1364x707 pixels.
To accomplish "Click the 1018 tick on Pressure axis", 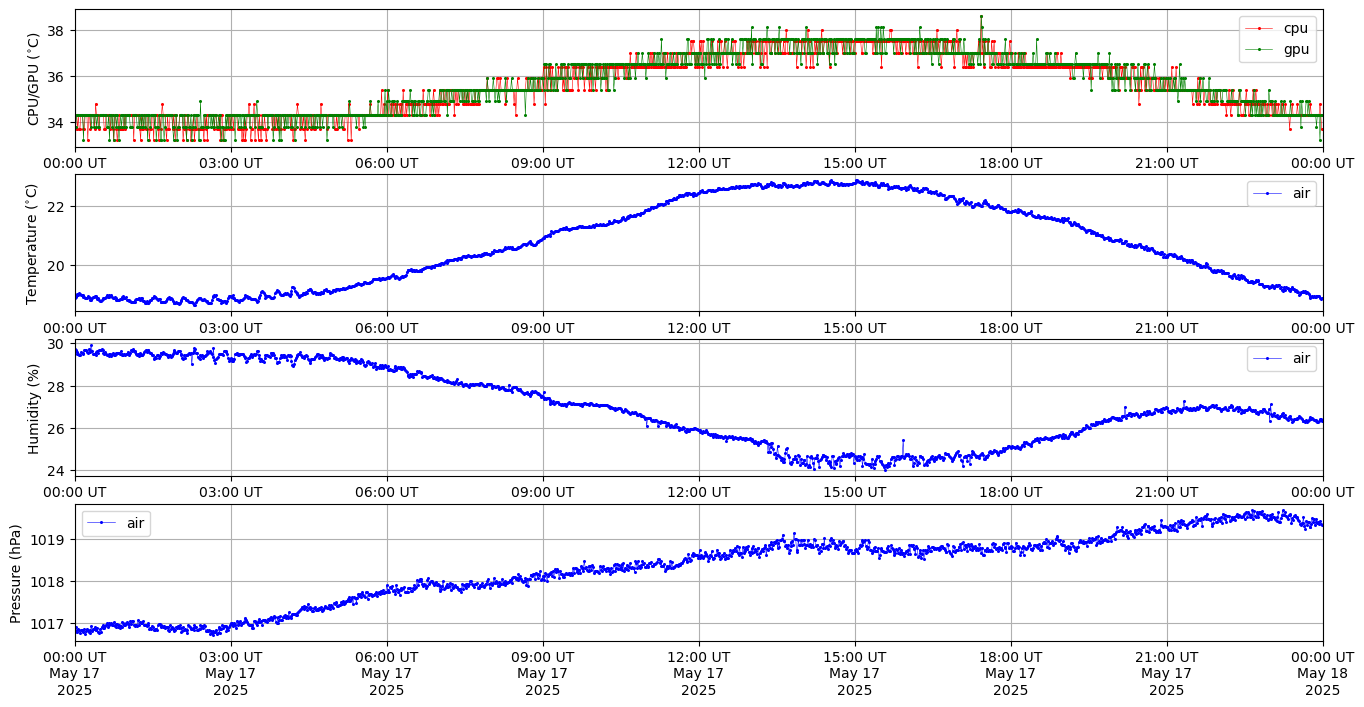I will point(46,582).
